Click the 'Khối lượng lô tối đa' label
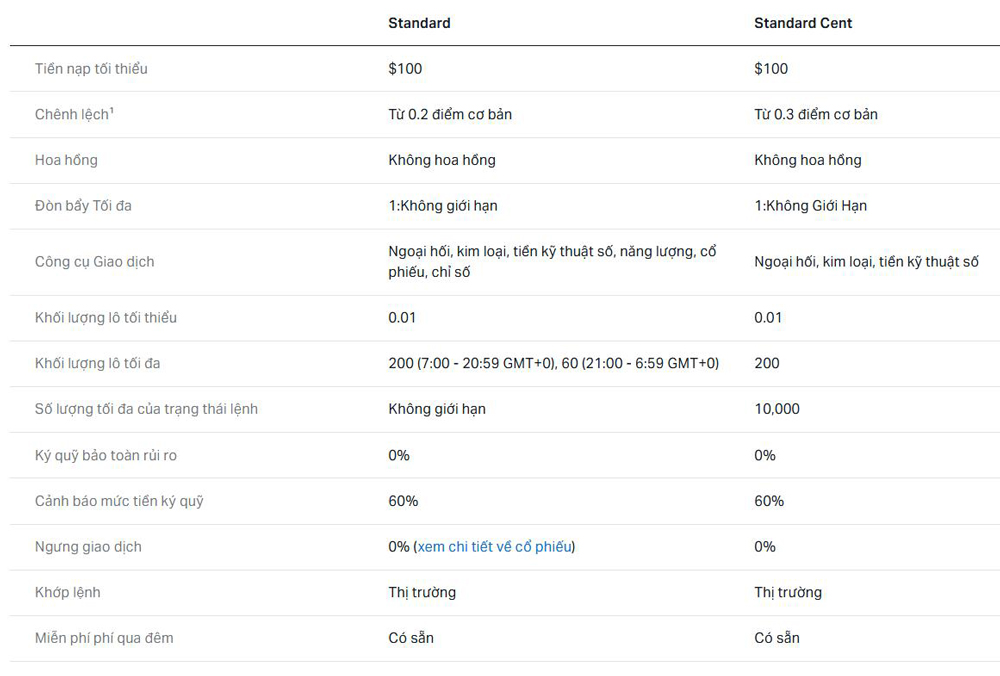1000x676 pixels. (x=97, y=364)
